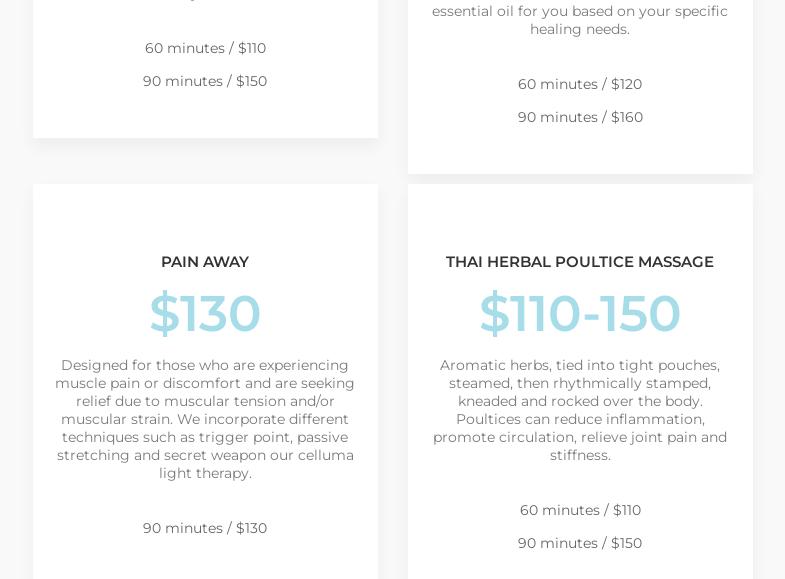Click the Pain Away description paragraph
The image size is (785, 579).
pos(205,419)
